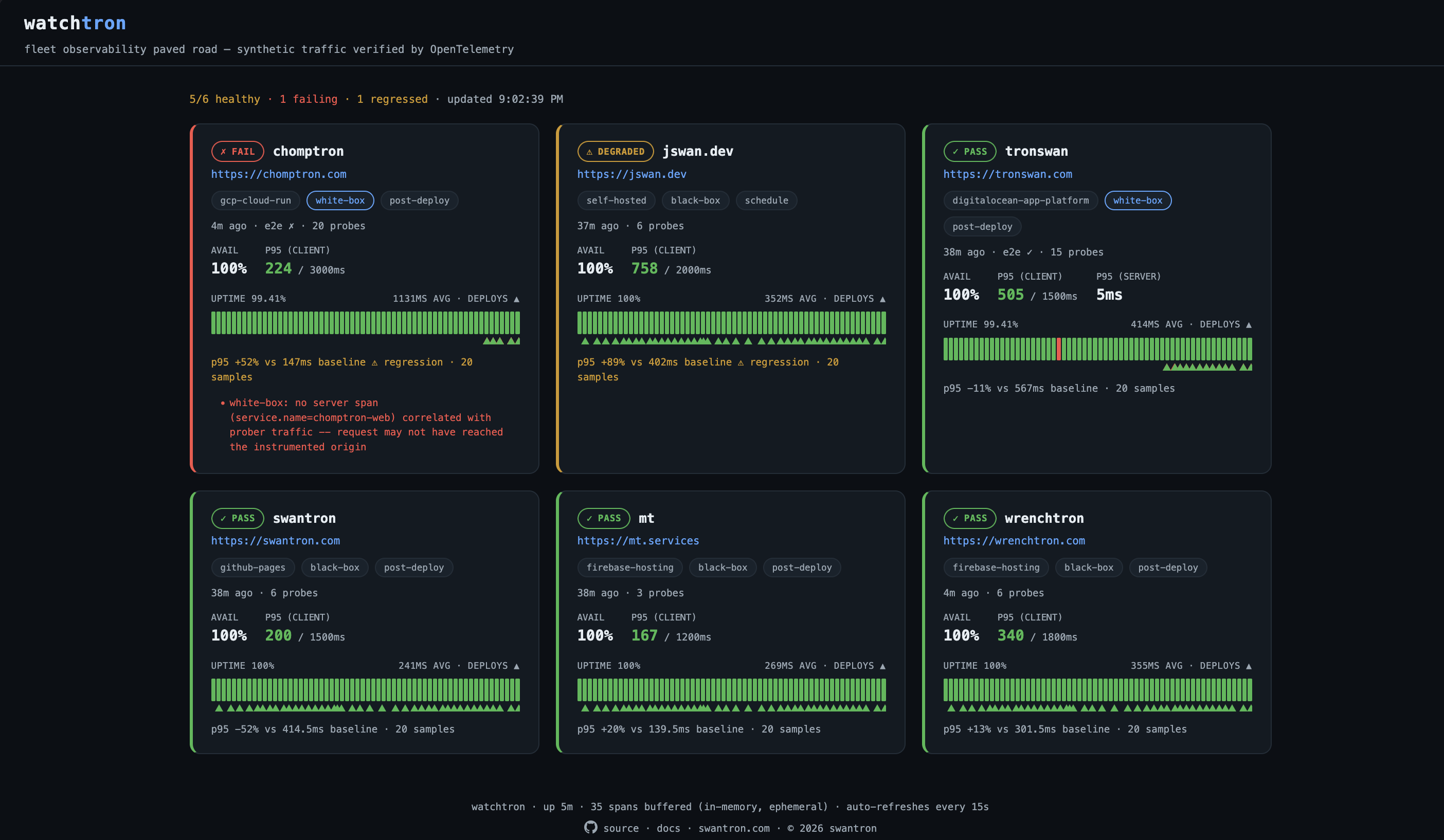Click the source link in the footer
The height and width of the screenshot is (840, 1444).
pos(621,828)
